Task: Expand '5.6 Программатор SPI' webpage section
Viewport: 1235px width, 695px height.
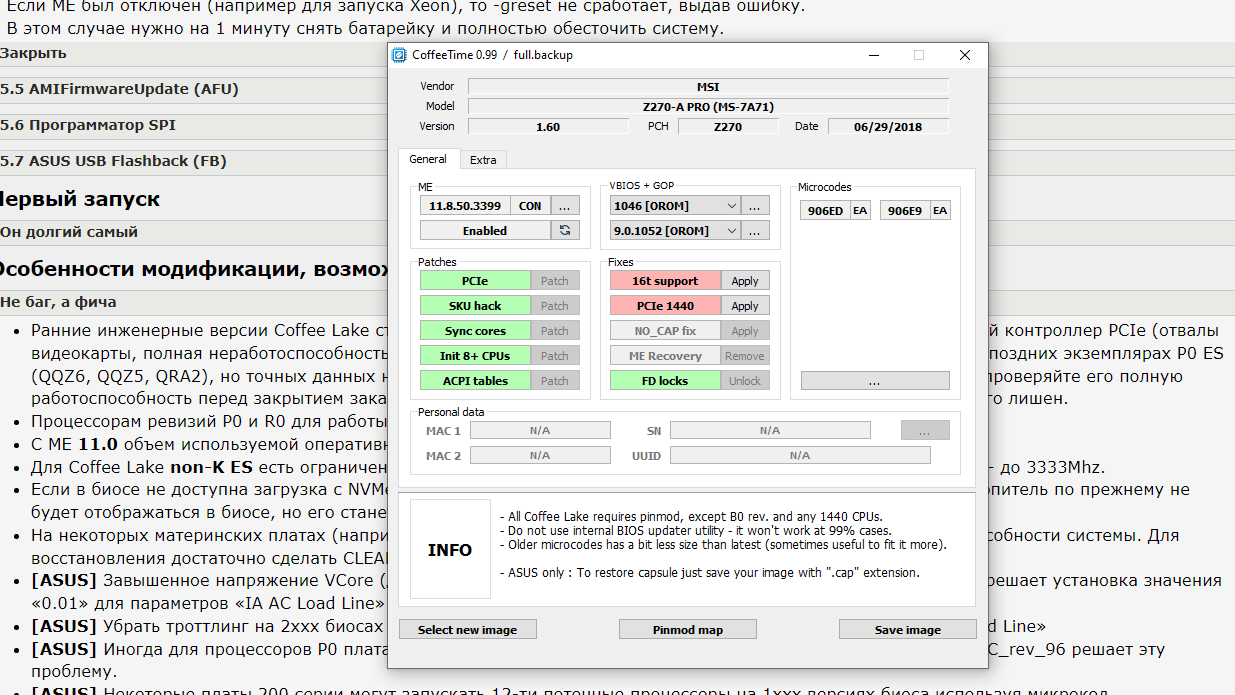Action: pyautogui.click(x=88, y=125)
